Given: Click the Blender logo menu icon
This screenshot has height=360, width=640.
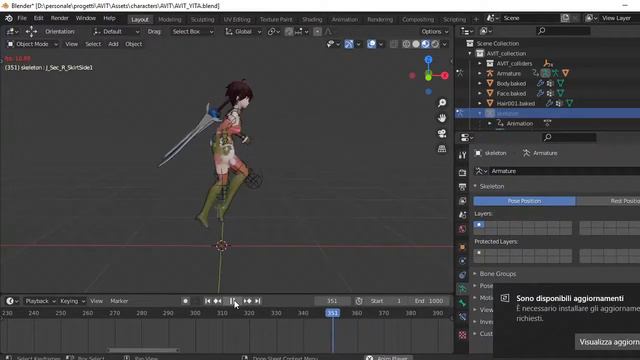Looking at the screenshot, I should click(x=9, y=18).
